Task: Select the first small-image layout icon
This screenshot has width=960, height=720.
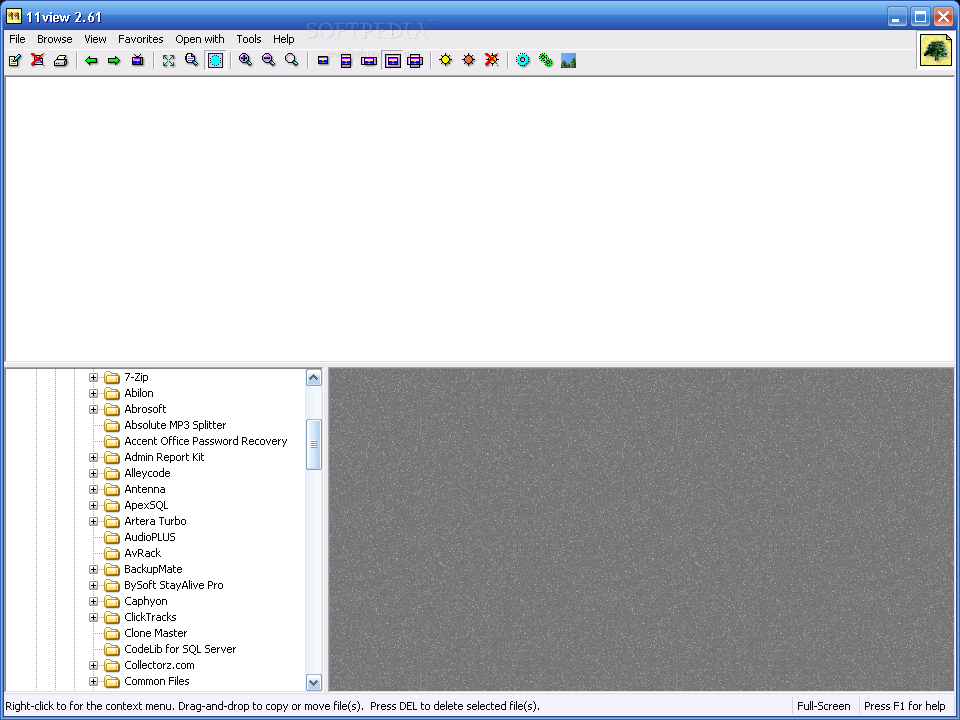Action: (323, 60)
